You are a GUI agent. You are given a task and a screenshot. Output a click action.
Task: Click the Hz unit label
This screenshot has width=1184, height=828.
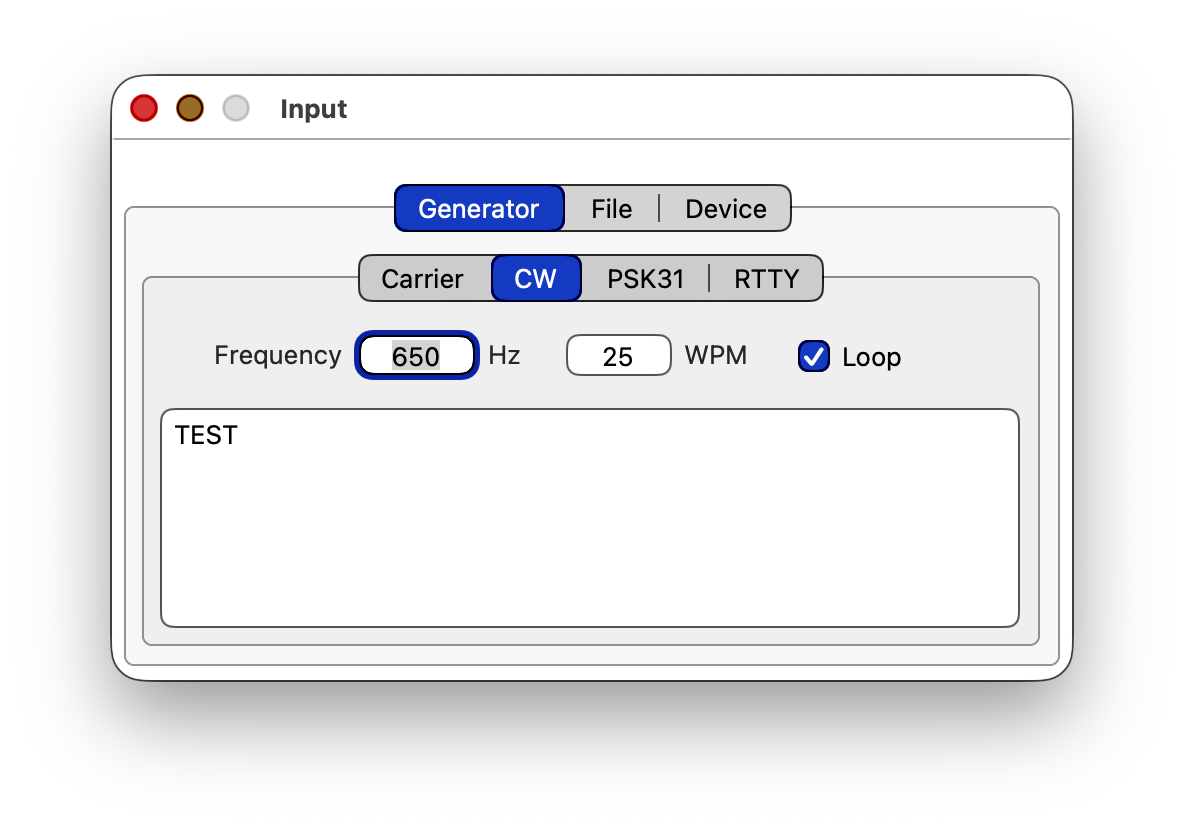pyautogui.click(x=504, y=355)
